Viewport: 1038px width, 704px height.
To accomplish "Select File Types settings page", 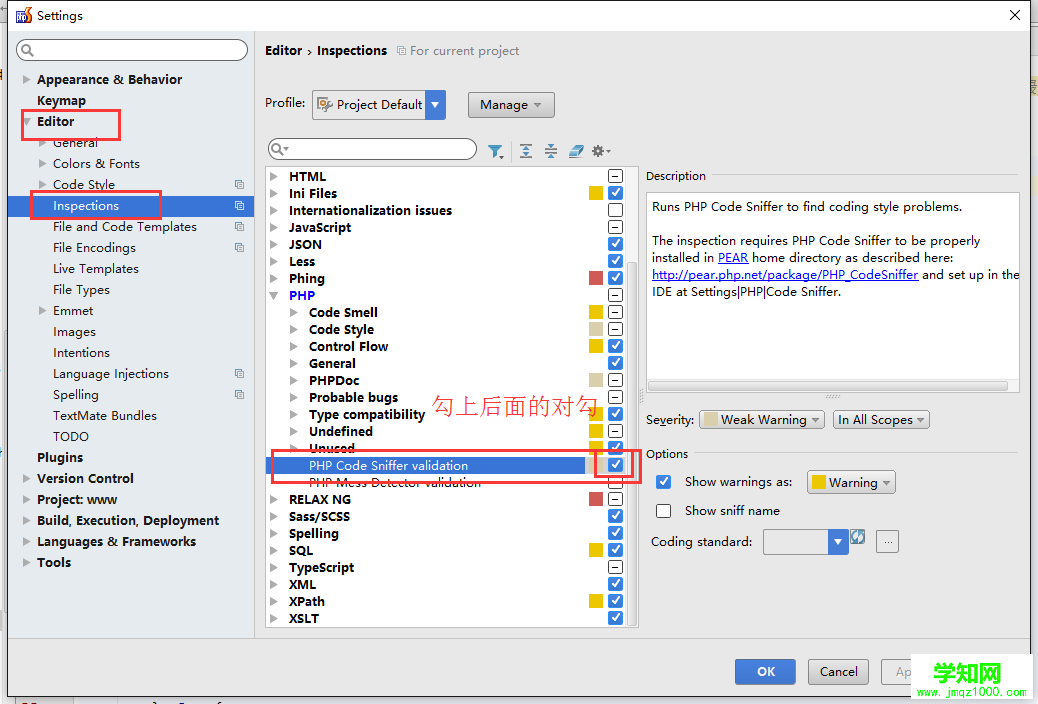I will [x=81, y=289].
